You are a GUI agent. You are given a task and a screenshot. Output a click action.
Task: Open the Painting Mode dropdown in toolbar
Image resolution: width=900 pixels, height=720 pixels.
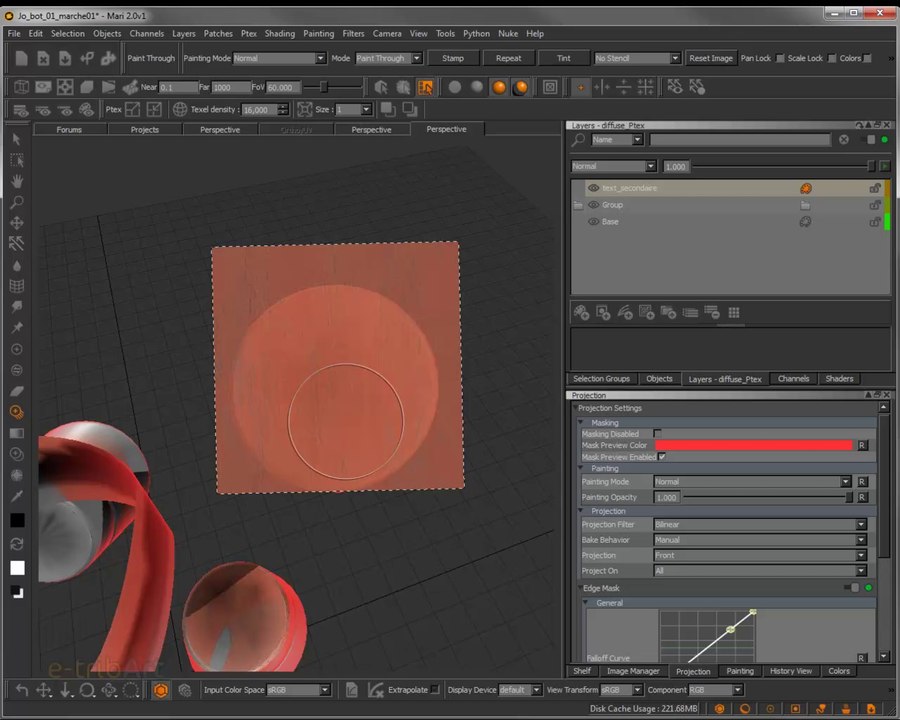(279, 58)
